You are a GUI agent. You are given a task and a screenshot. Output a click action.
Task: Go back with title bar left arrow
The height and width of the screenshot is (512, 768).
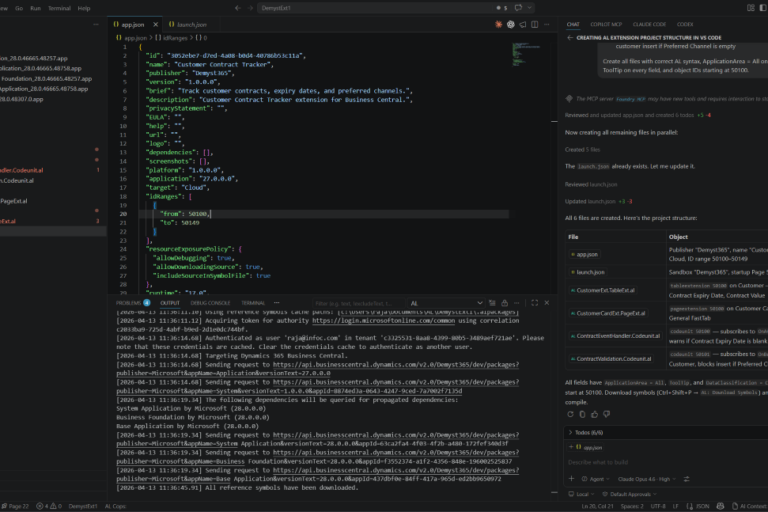238,8
